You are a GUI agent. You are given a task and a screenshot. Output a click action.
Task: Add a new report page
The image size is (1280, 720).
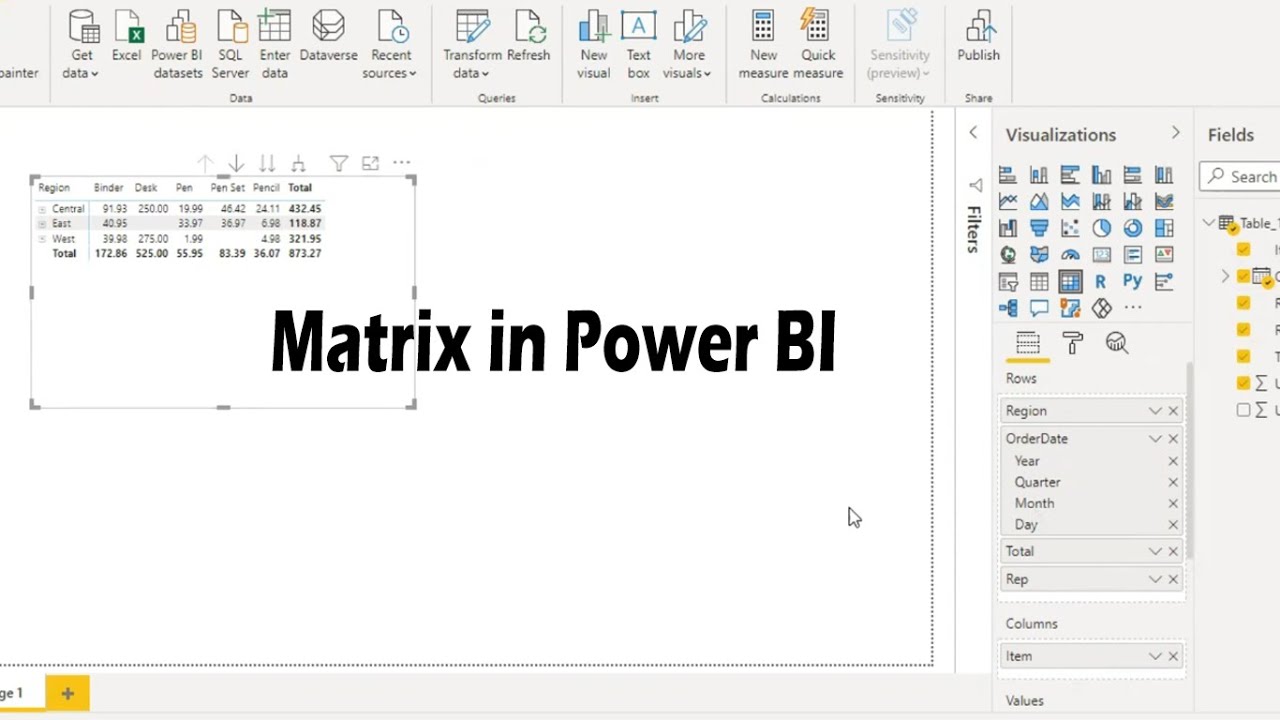67,693
